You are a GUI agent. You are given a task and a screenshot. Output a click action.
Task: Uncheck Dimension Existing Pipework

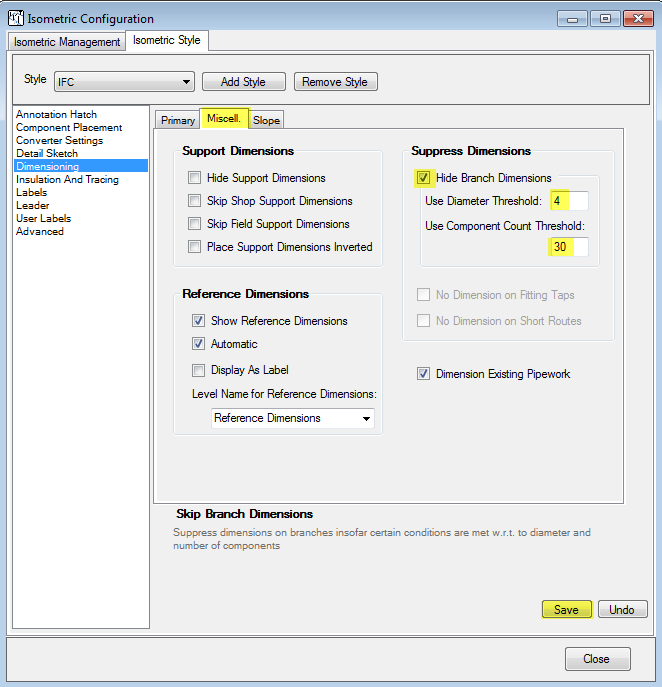tap(423, 374)
